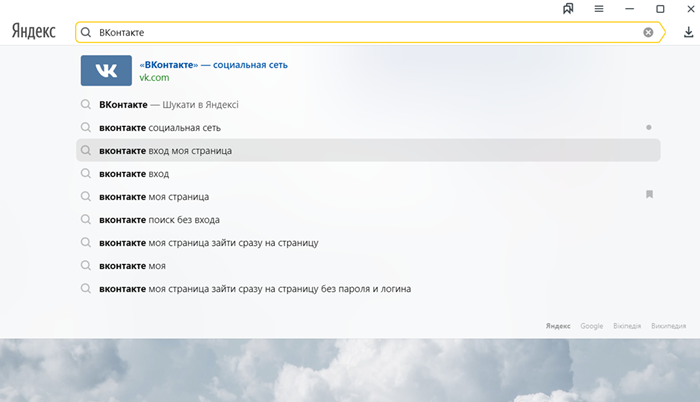This screenshot has width=700, height=402.
Task: Click the dot icon on "социальная сеть" row
Action: 649,127
